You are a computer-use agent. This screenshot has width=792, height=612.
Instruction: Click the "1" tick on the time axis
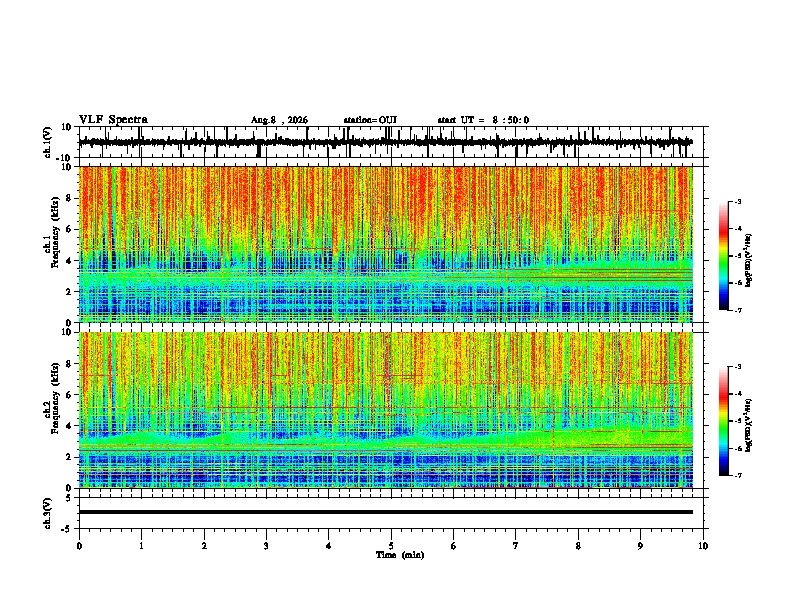(141, 546)
